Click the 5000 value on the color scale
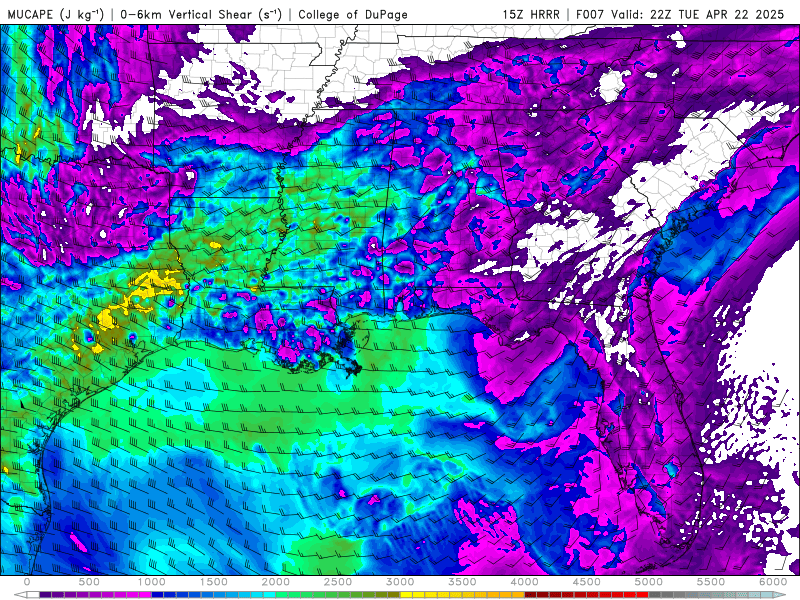800x600 pixels. (649, 582)
